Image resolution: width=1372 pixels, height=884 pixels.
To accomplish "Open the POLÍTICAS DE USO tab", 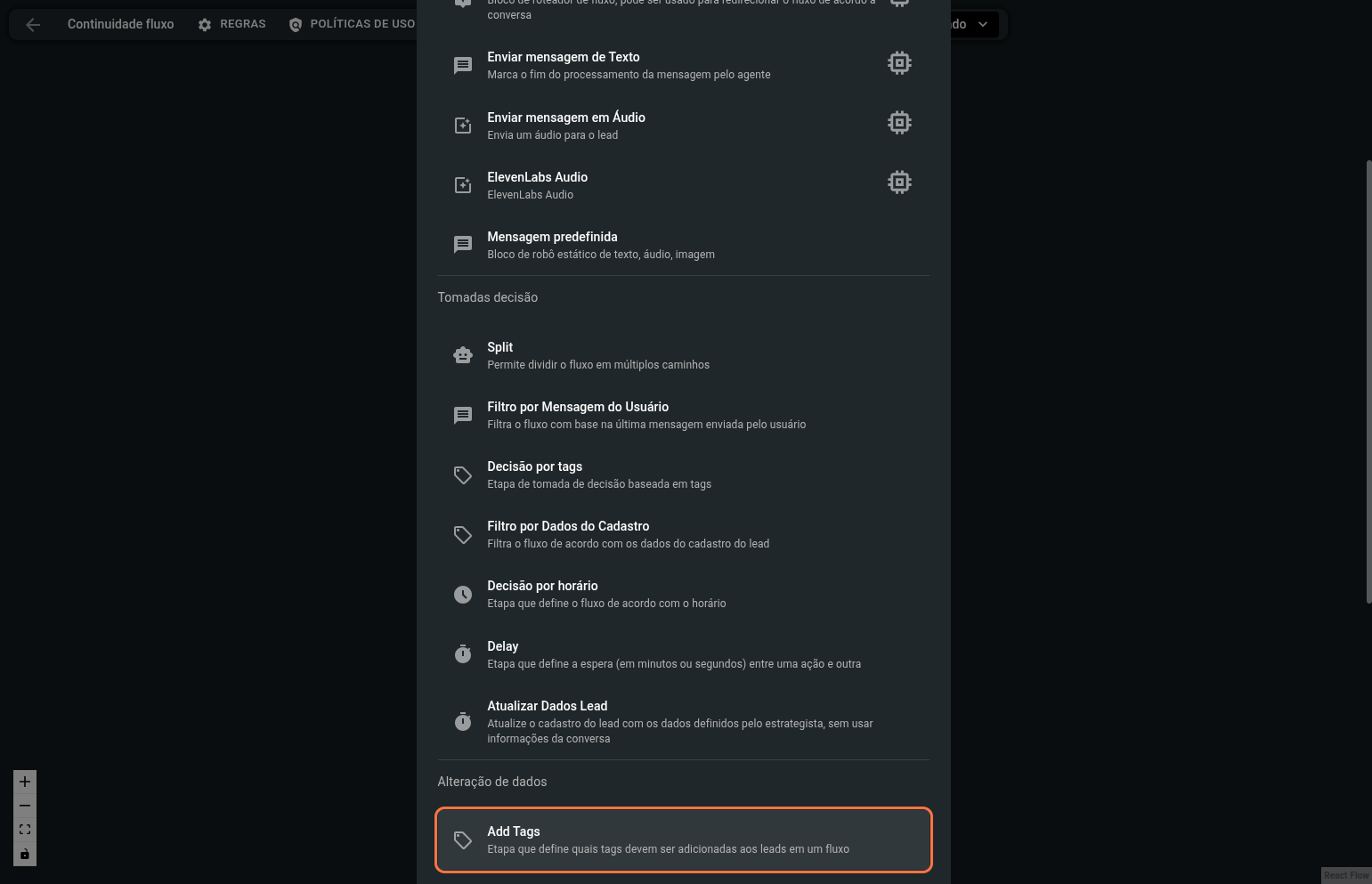I will 352,24.
